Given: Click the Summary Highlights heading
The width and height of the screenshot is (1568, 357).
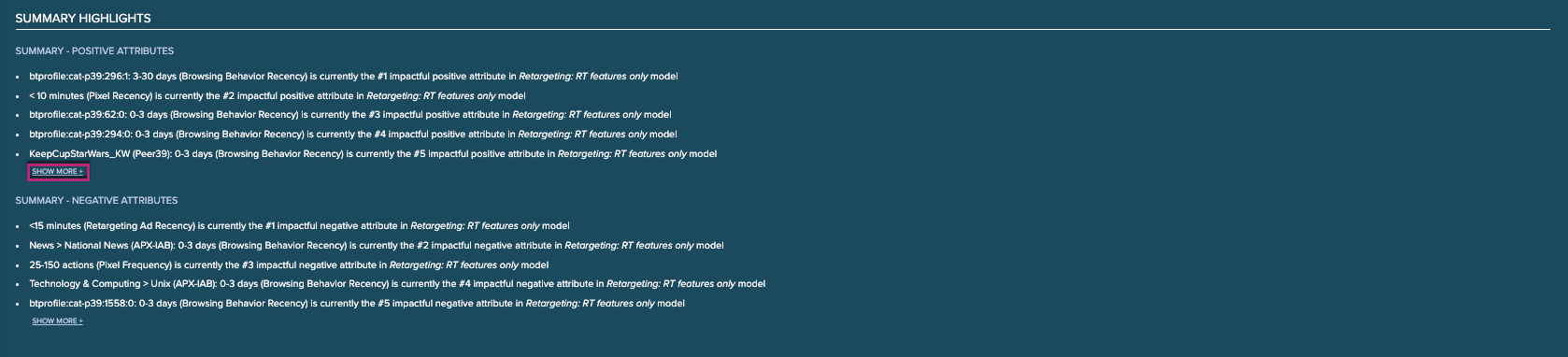Looking at the screenshot, I should click(x=83, y=19).
